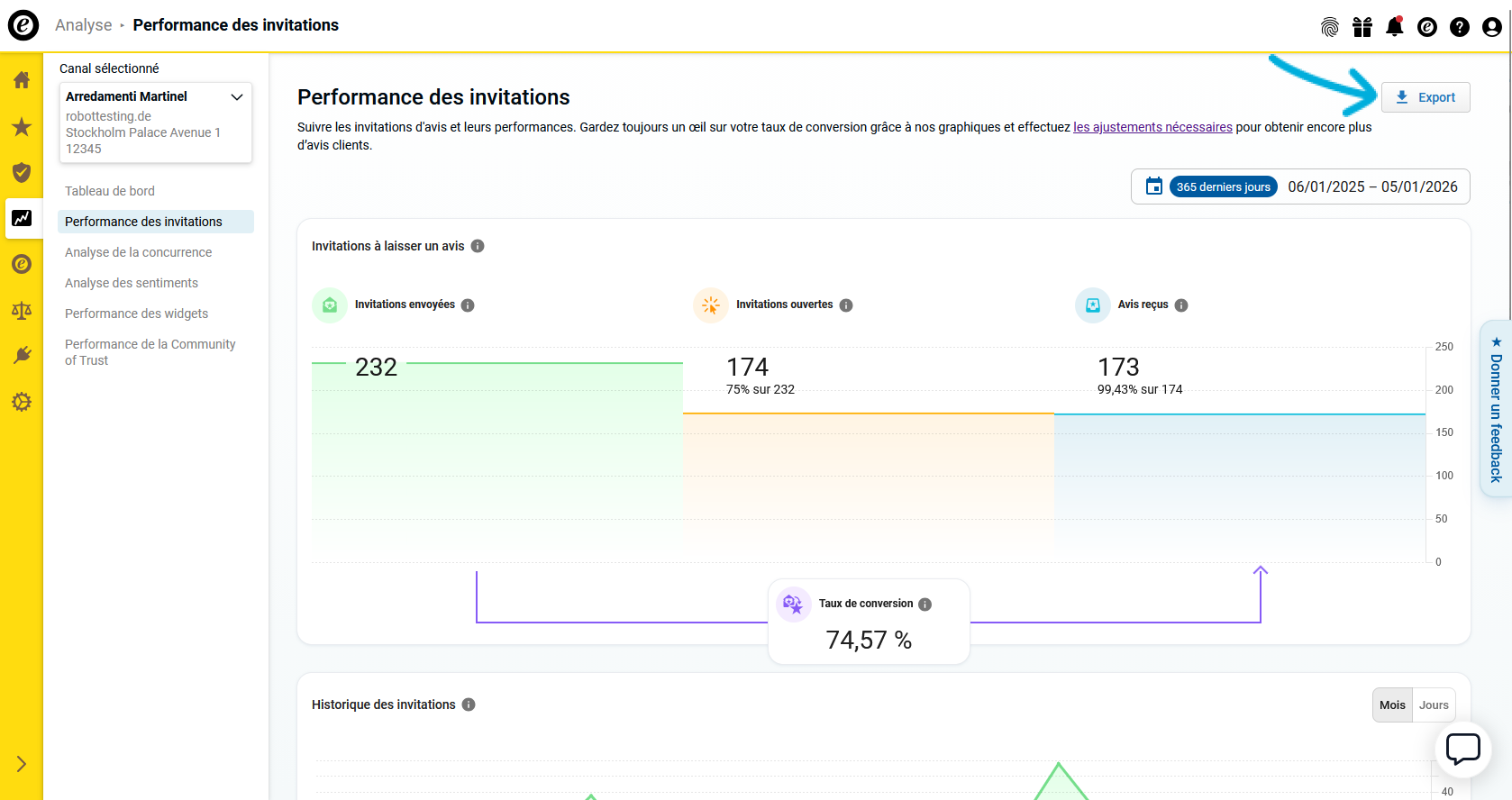Open the settings gear in the sidebar
The width and height of the screenshot is (1512, 800).
[22, 402]
